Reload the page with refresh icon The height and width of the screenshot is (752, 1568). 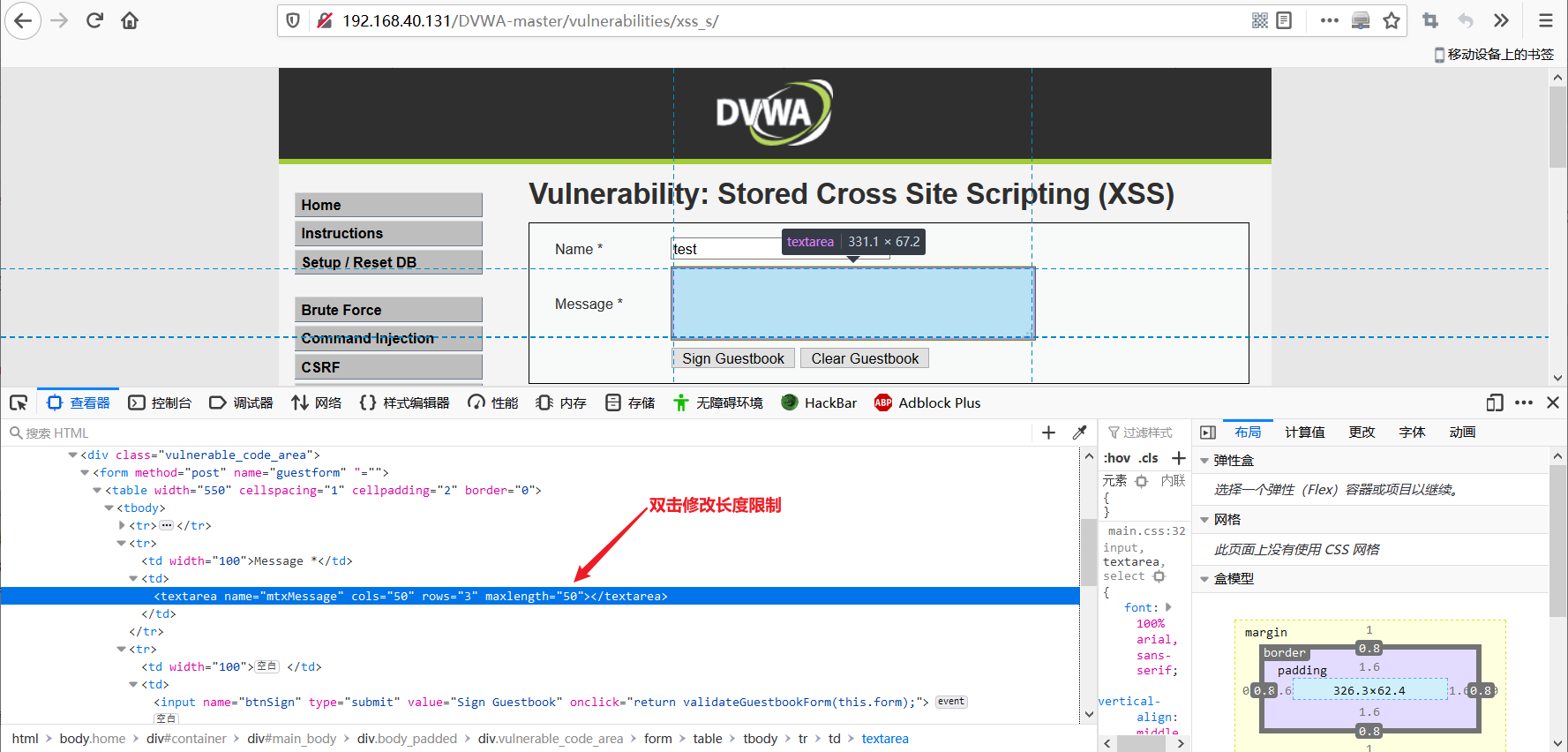point(94,20)
